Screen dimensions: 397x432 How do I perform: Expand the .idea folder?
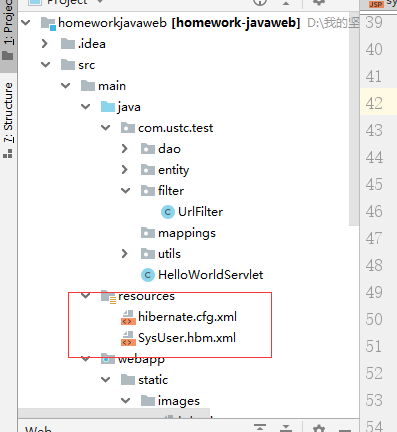tap(45, 44)
